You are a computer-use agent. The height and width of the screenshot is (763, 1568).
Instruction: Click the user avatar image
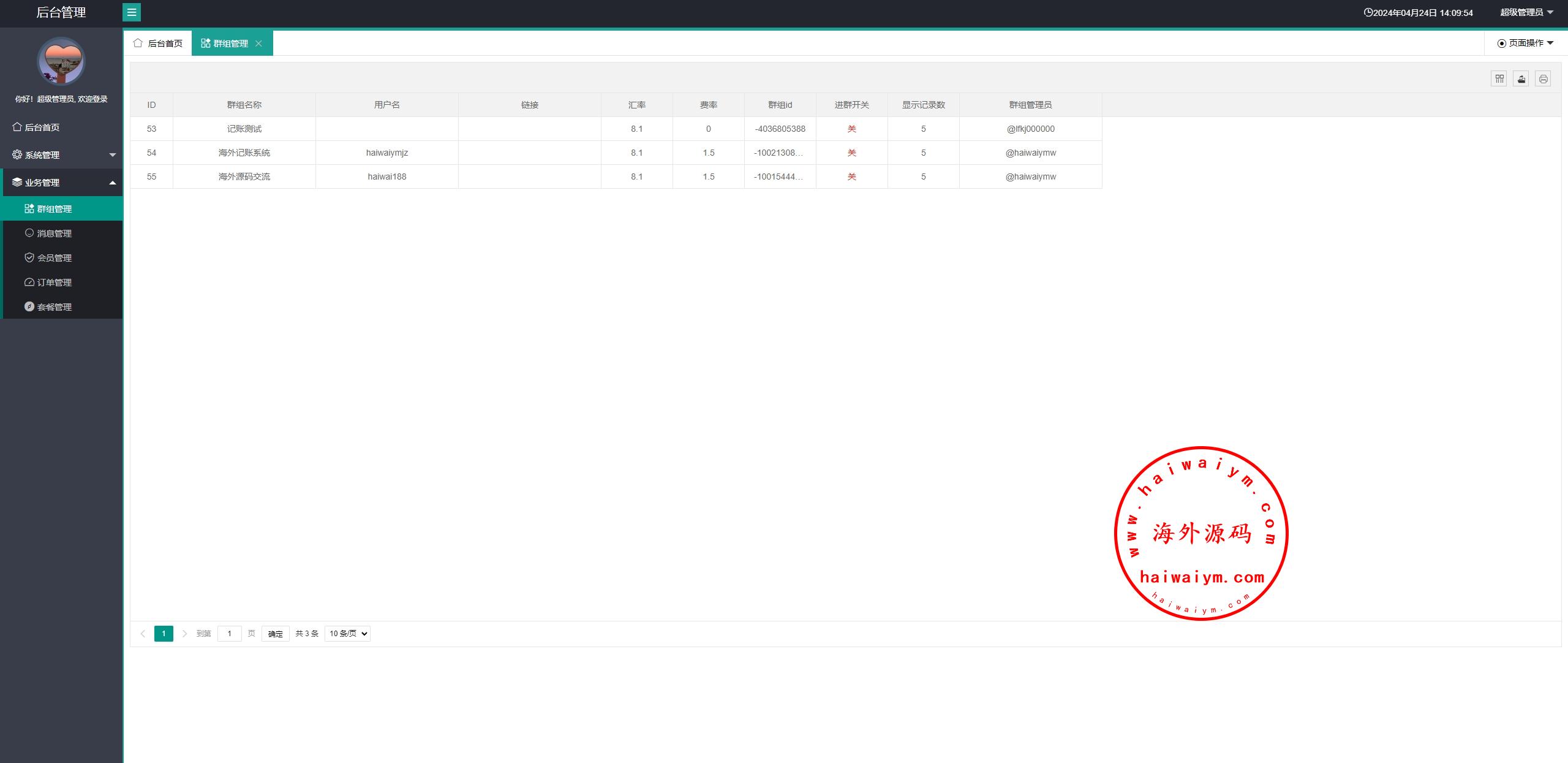coord(61,61)
